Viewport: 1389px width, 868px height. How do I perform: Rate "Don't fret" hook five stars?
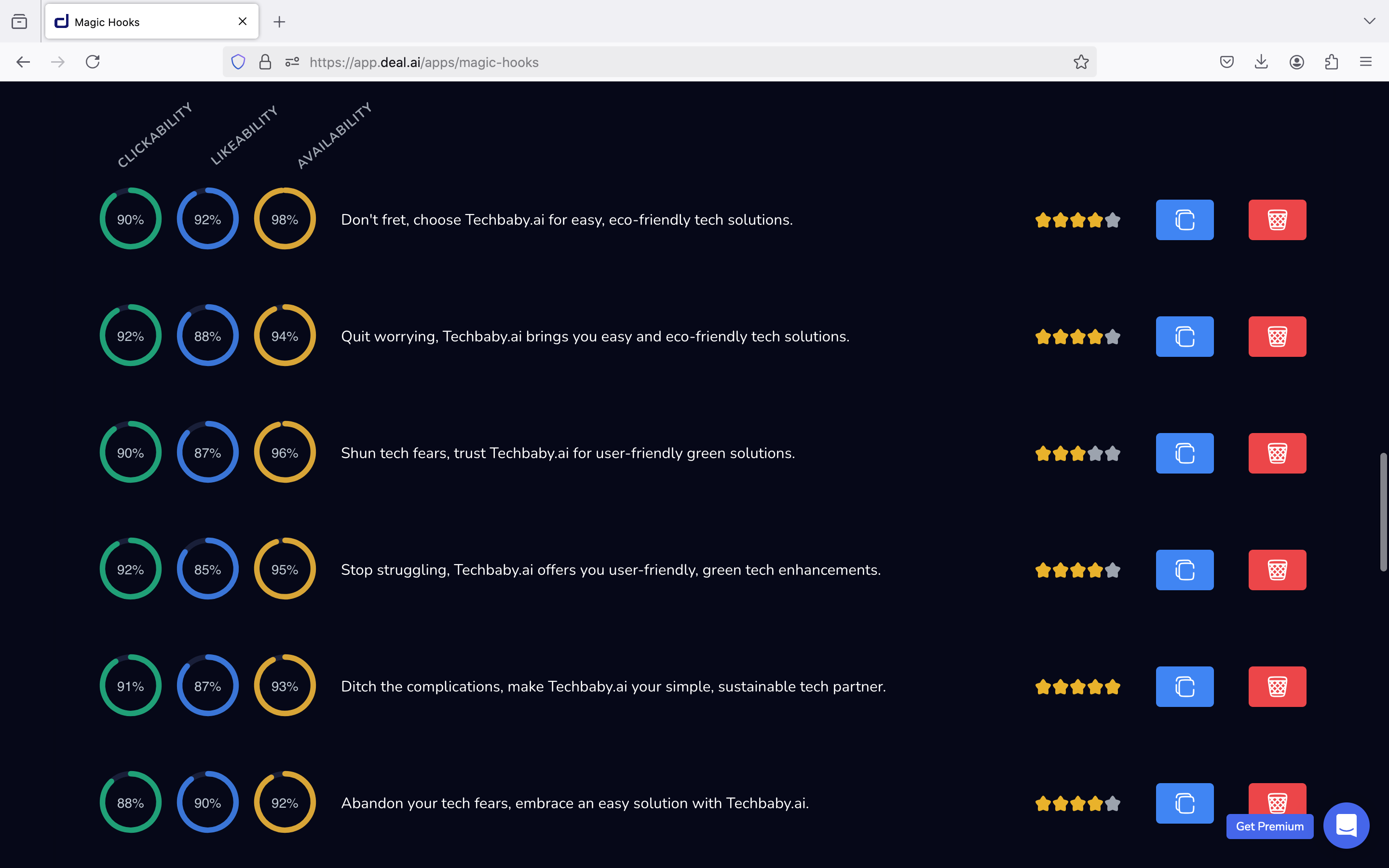[1112, 220]
